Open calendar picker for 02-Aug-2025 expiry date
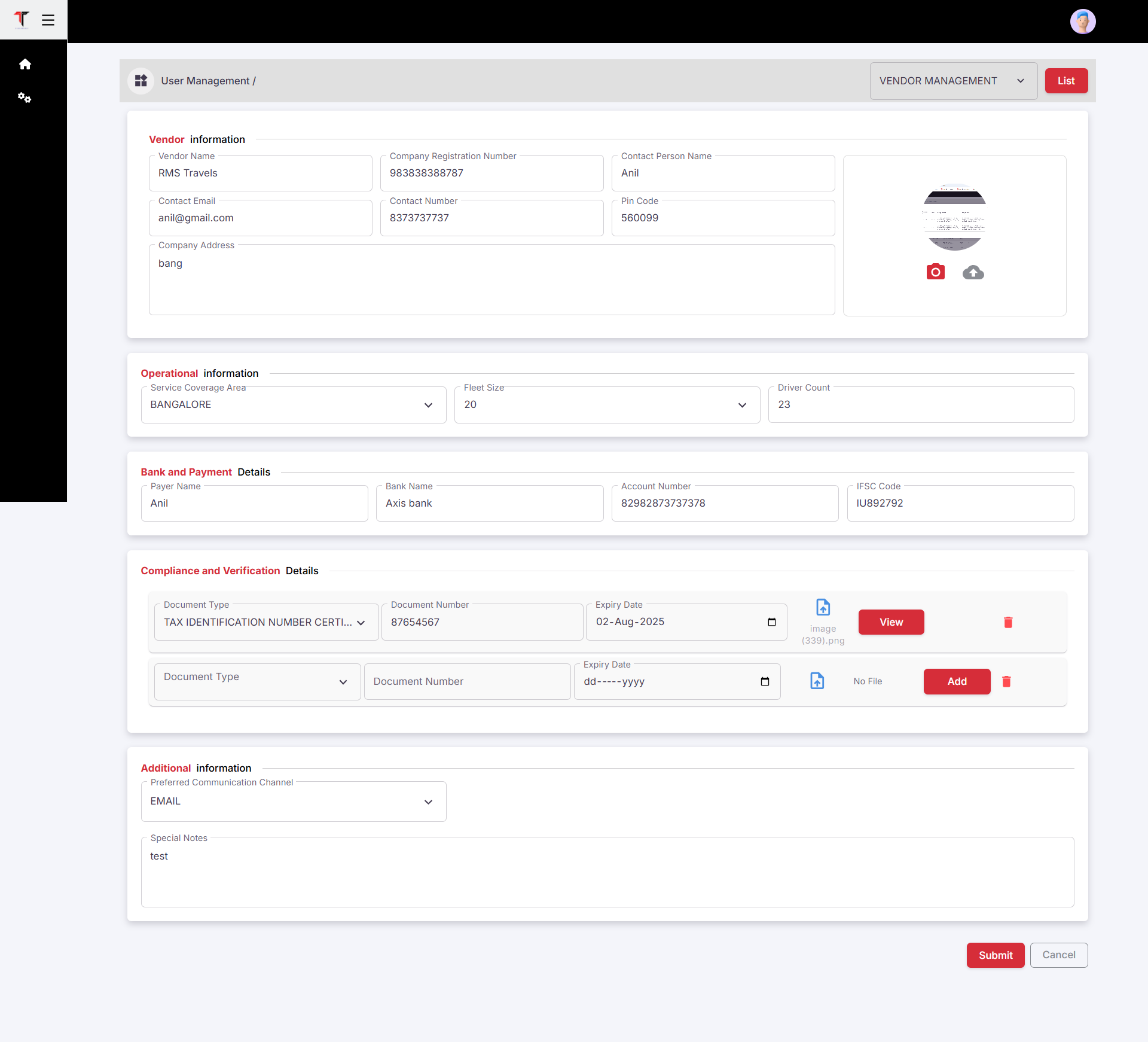 click(x=772, y=622)
